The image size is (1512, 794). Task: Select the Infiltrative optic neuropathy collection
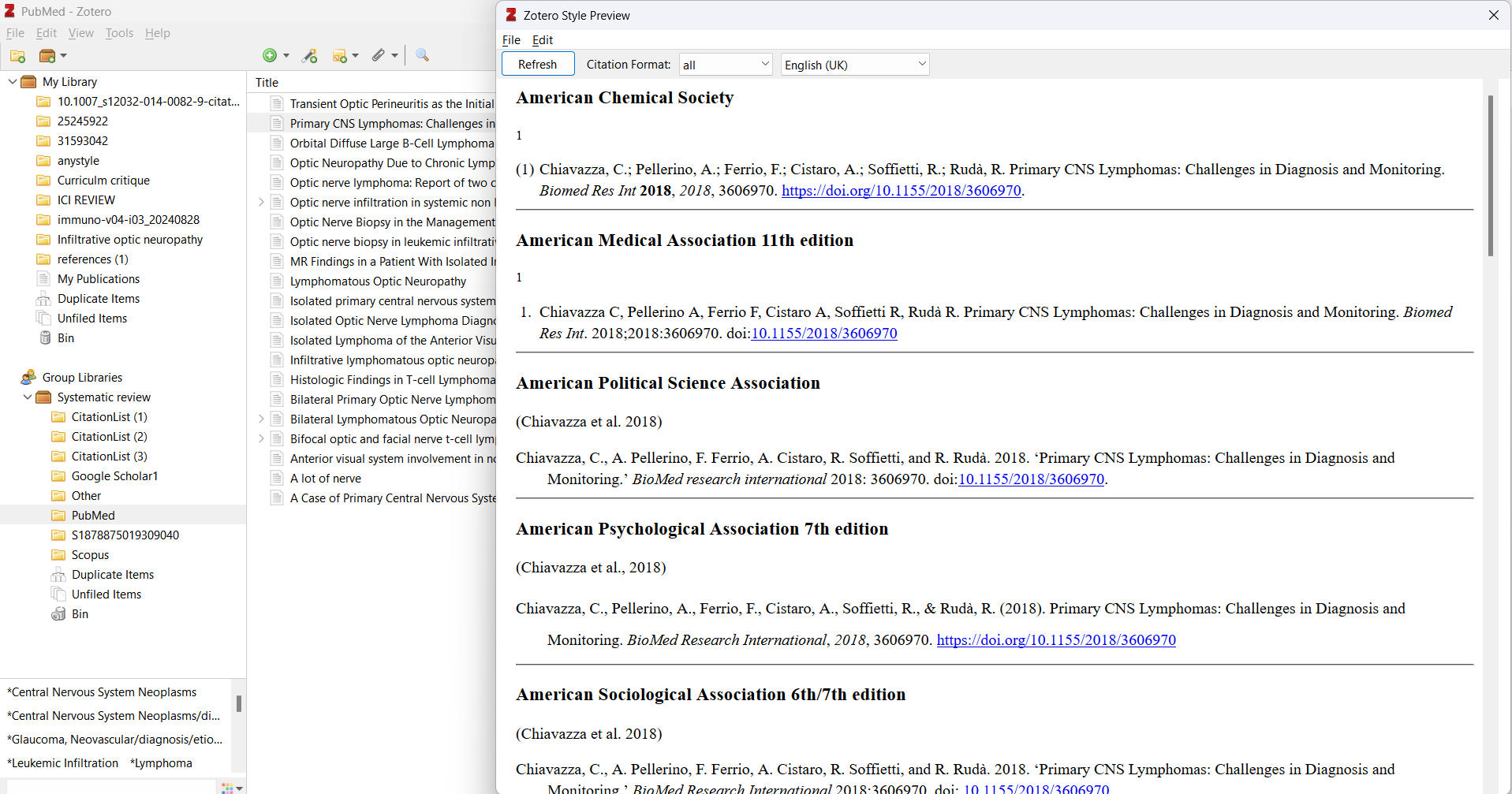tap(130, 239)
